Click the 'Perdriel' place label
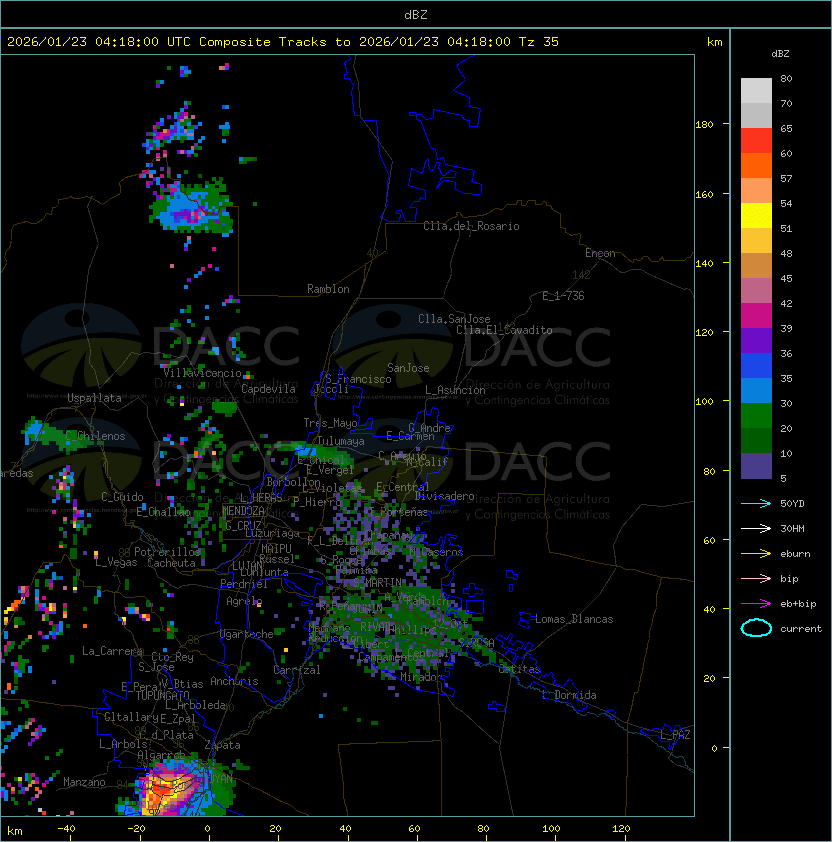Screen dimensions: 832x842 [244, 584]
